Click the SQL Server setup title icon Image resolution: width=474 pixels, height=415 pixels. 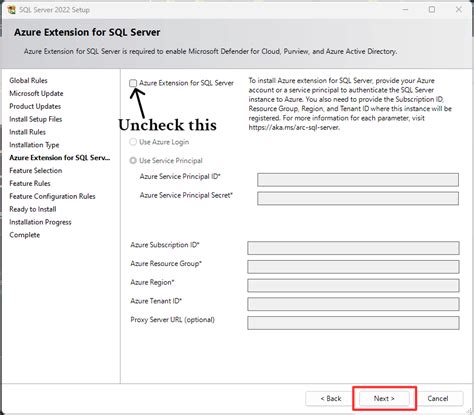click(11, 10)
